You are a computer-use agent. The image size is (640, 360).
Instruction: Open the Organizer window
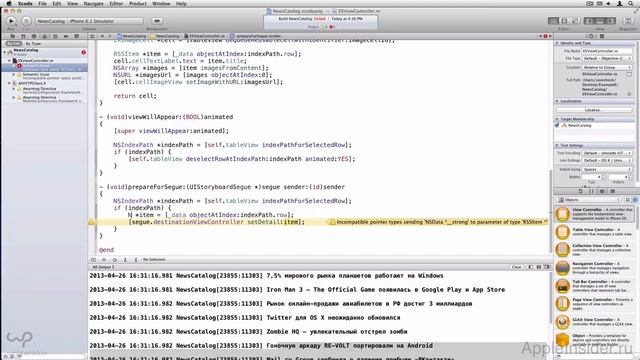click(x=628, y=21)
